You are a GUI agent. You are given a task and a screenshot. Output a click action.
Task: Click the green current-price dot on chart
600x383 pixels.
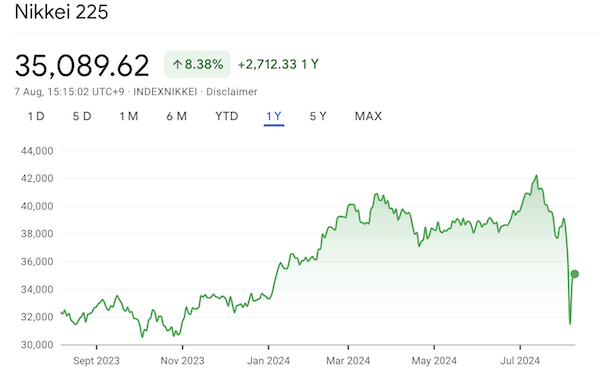pos(574,274)
